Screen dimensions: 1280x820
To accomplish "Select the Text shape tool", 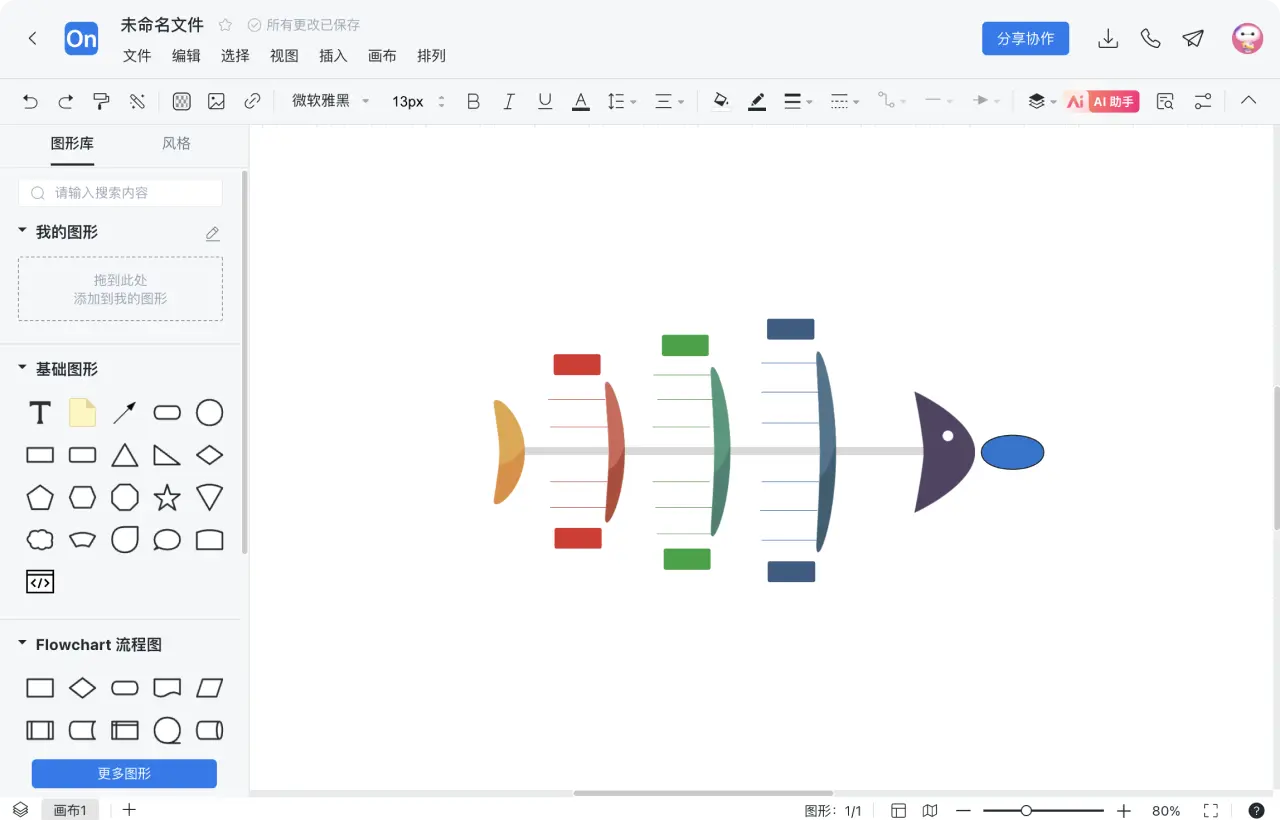I will click(40, 413).
